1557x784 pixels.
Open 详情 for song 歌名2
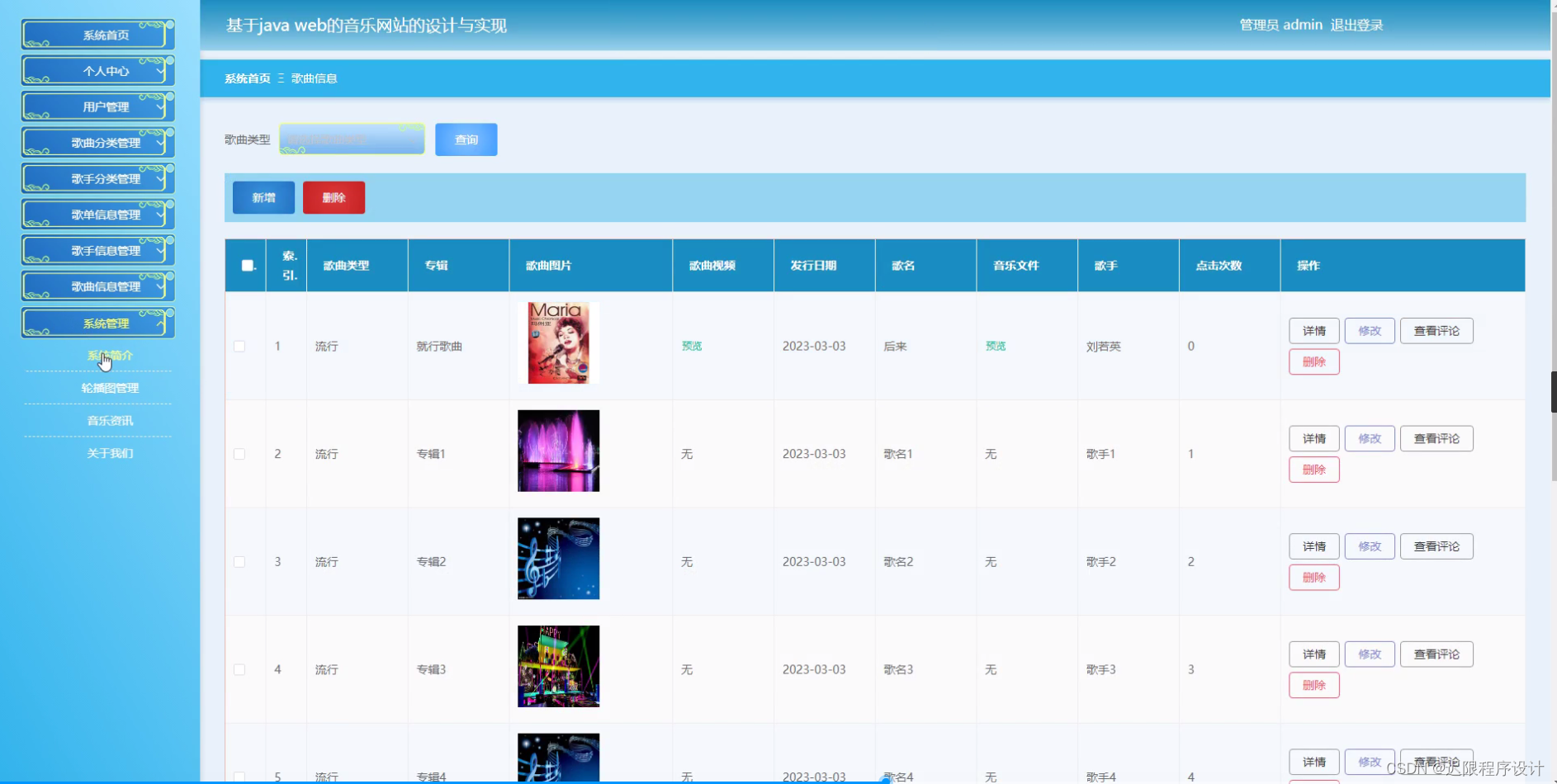point(1314,546)
